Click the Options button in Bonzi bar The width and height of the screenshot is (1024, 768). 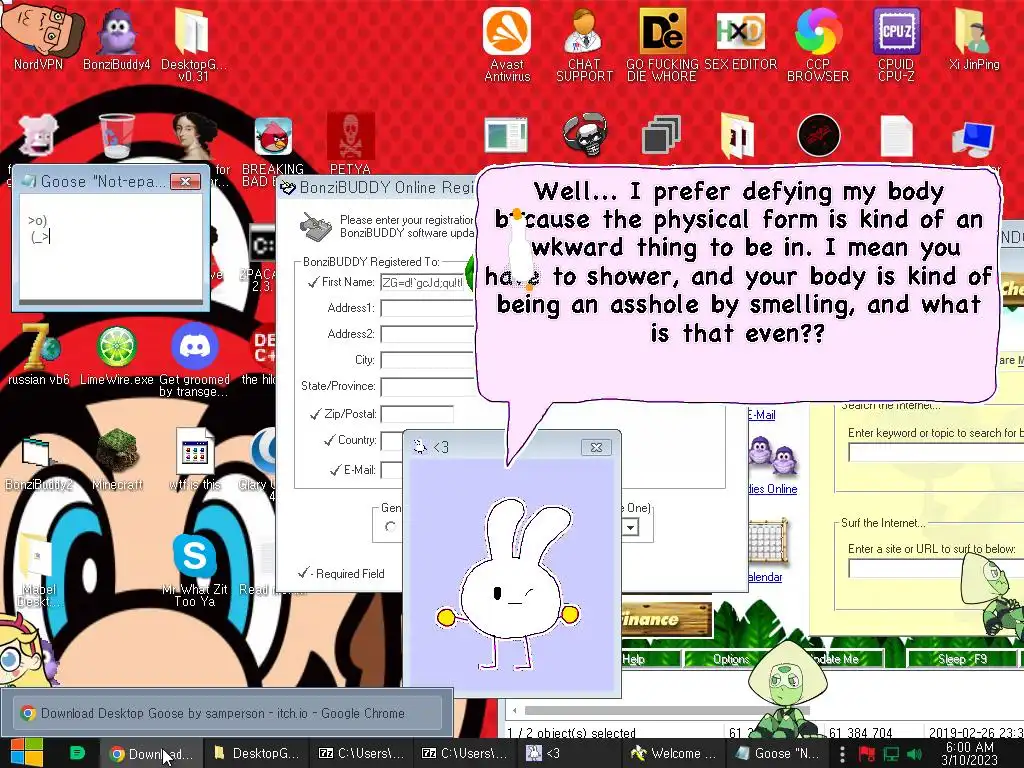point(731,658)
